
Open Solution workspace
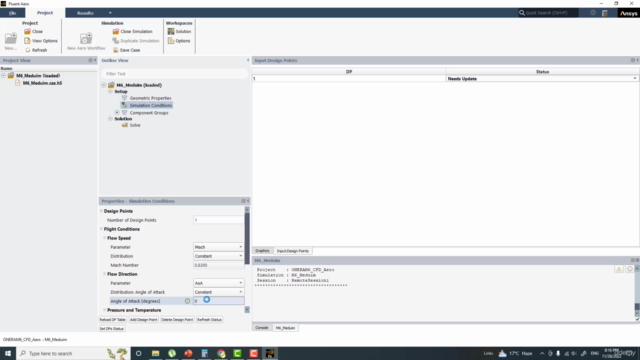click(179, 31)
